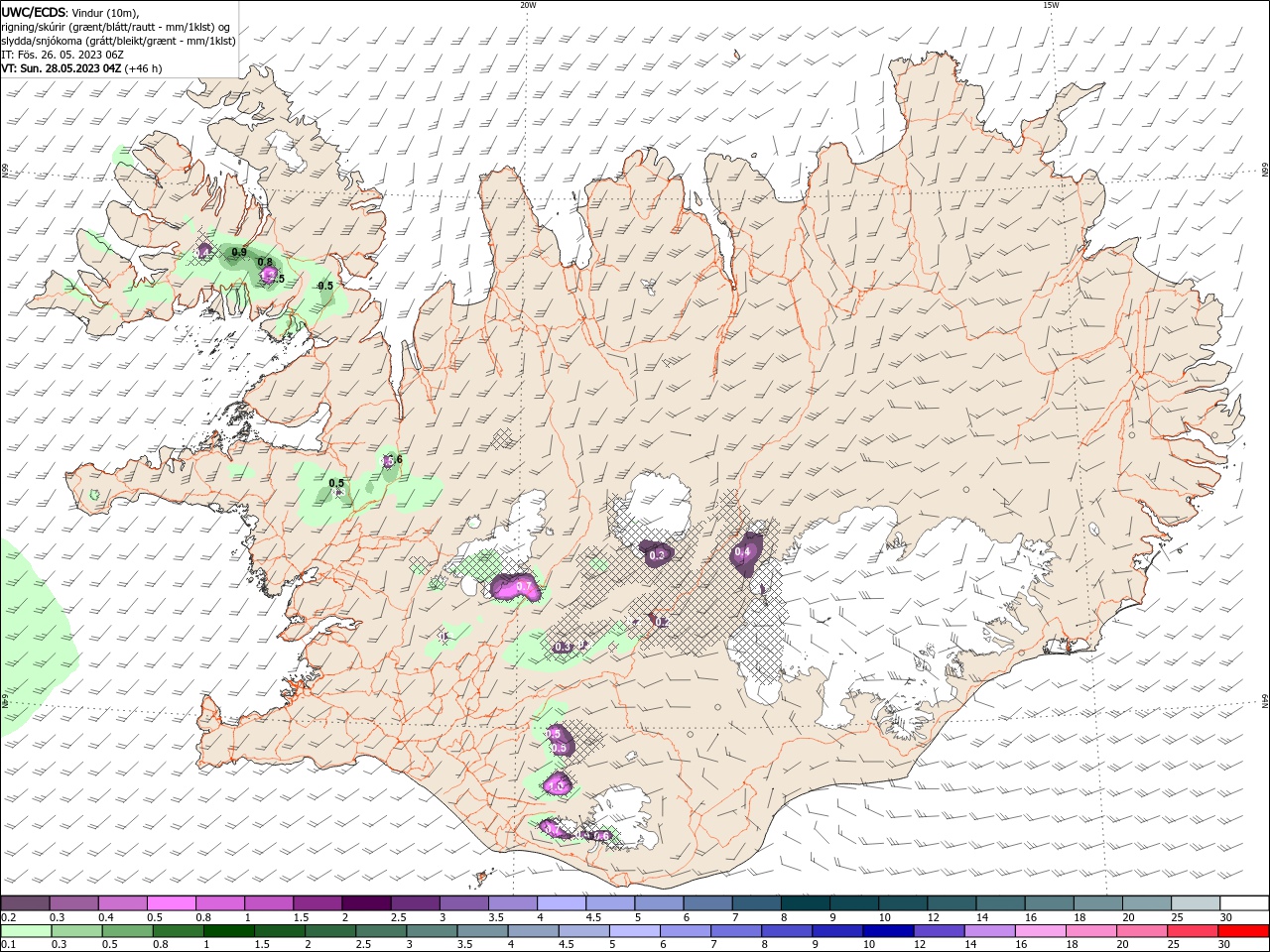This screenshot has height=952, width=1270.
Task: Click the 'rigning/skúrir' legend description line
Action: point(115,27)
